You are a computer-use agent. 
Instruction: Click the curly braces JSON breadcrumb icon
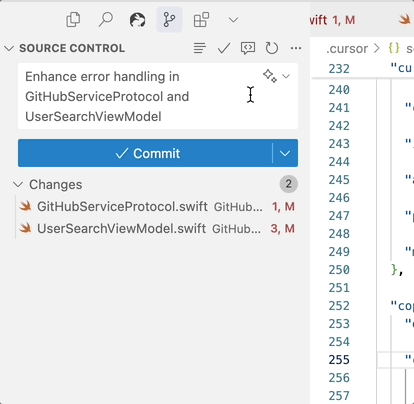coord(394,48)
